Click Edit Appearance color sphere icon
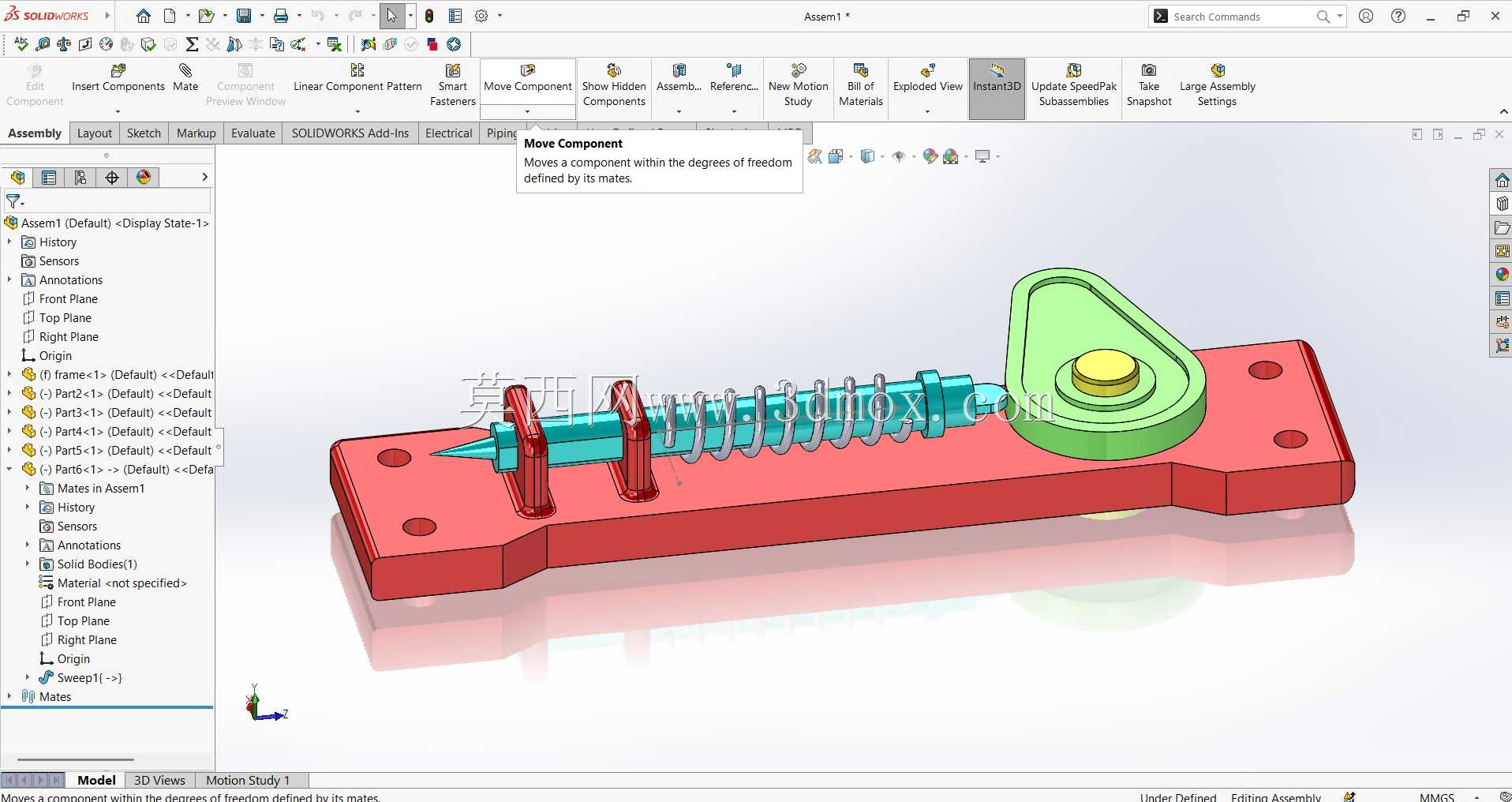The height and width of the screenshot is (802, 1512). (x=930, y=156)
